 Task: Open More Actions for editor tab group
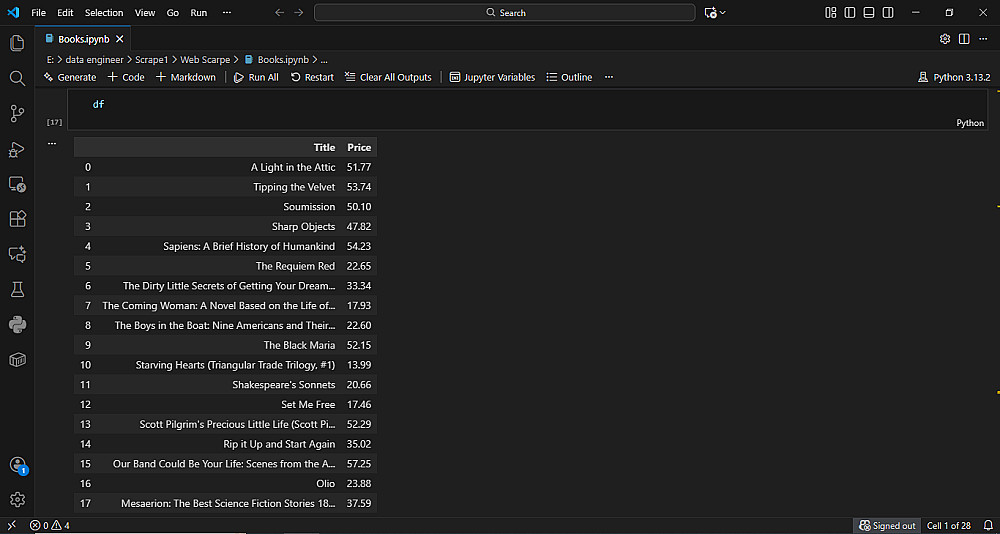click(x=983, y=39)
